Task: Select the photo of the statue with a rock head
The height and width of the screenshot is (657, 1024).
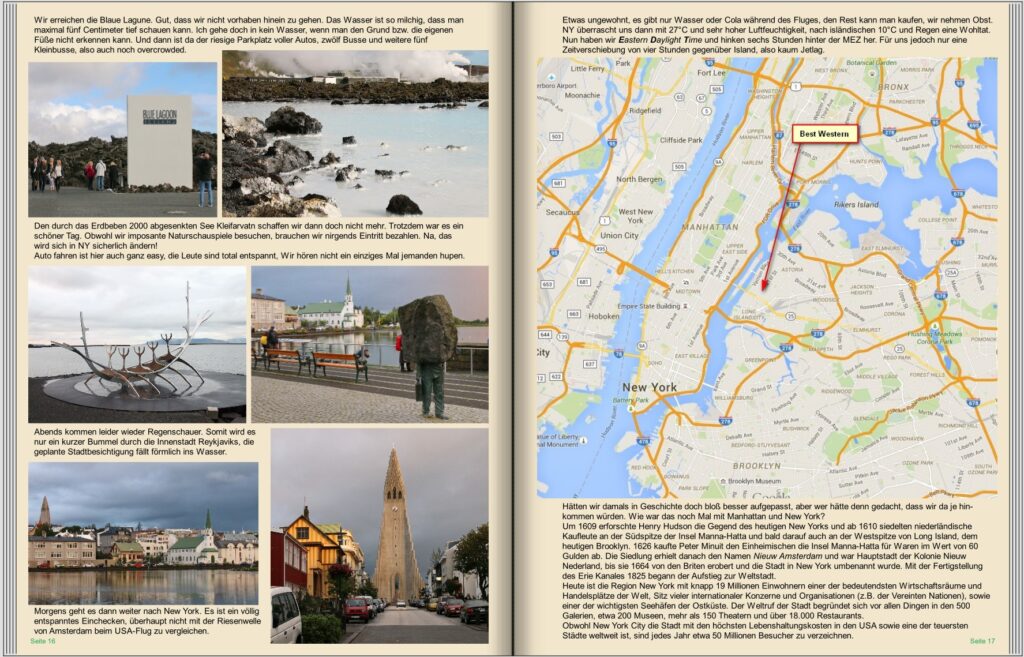Action: pos(370,344)
